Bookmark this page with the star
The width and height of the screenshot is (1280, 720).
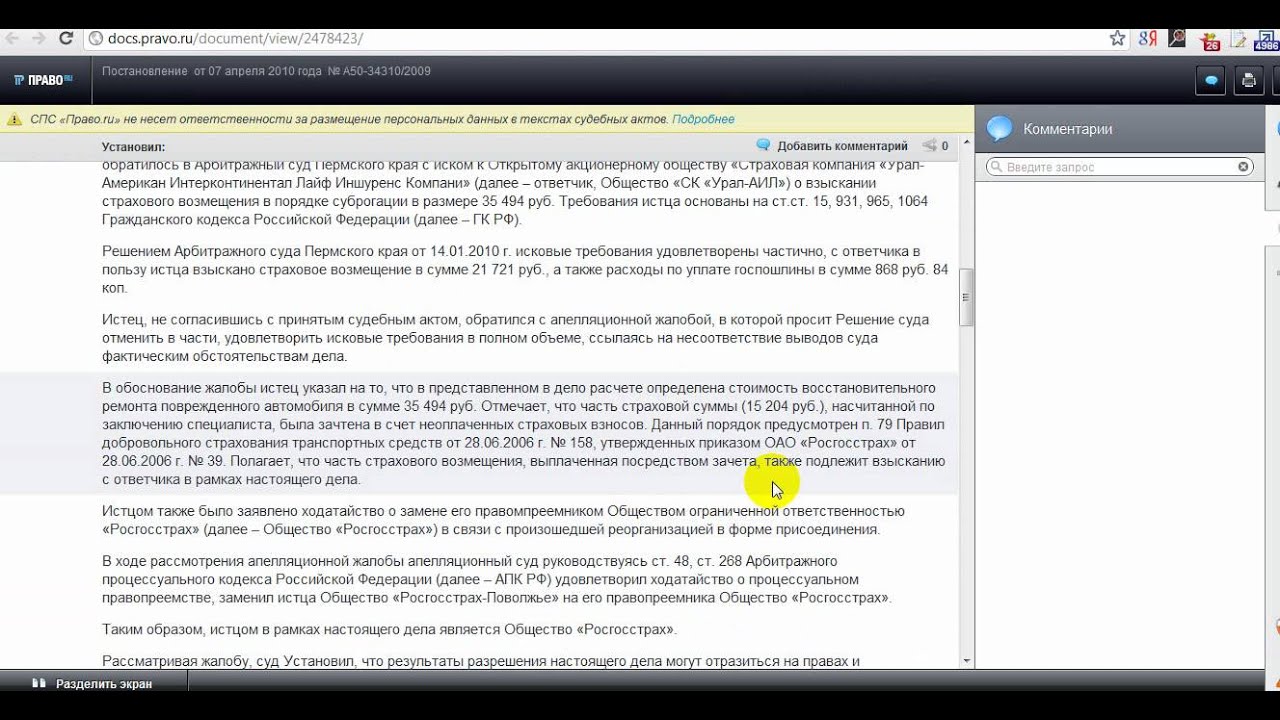click(x=1117, y=39)
